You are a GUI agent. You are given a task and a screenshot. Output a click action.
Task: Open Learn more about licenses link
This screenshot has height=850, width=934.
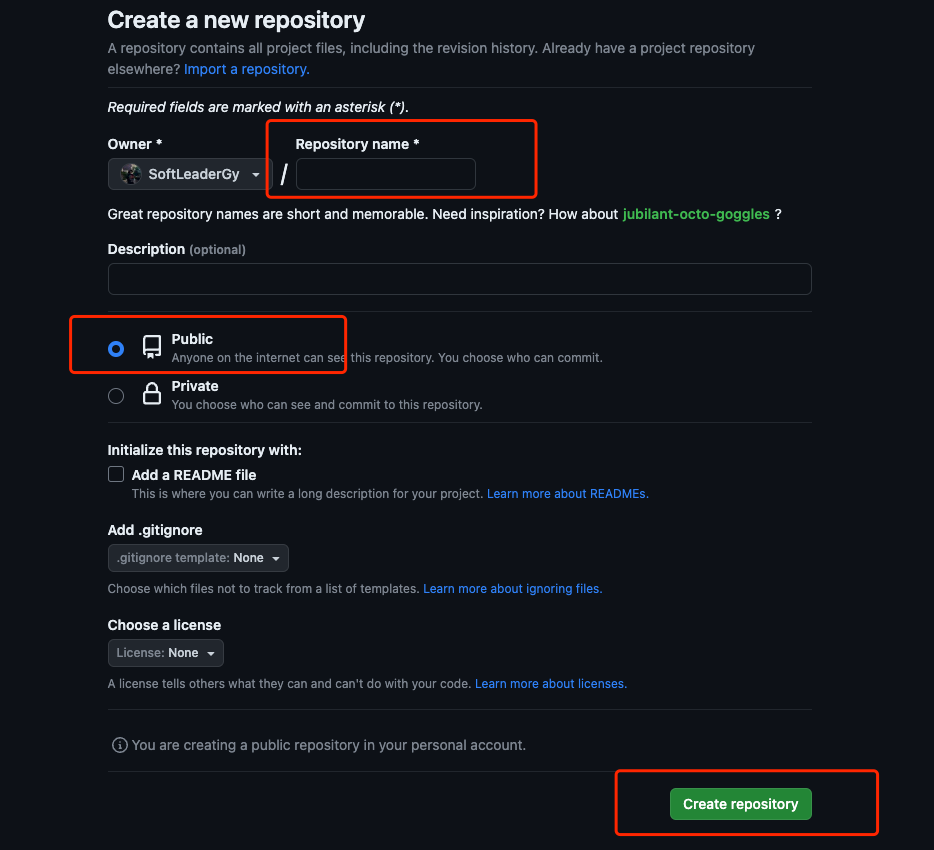pyautogui.click(x=550, y=684)
